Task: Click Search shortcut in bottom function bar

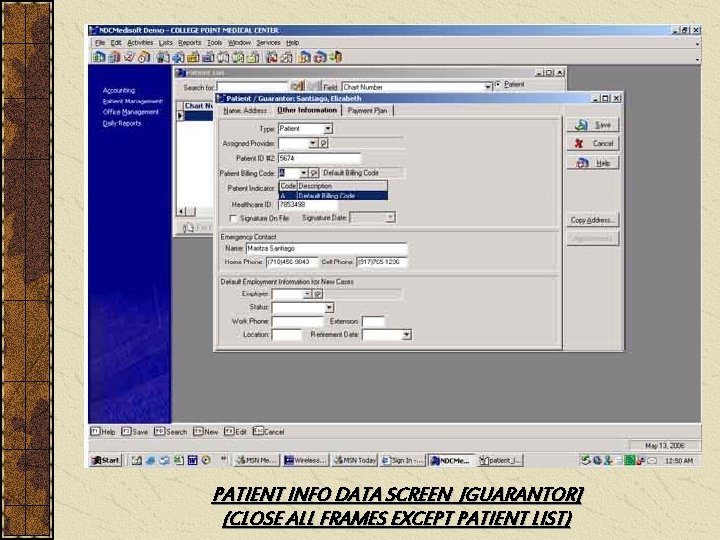Action: 171,432
